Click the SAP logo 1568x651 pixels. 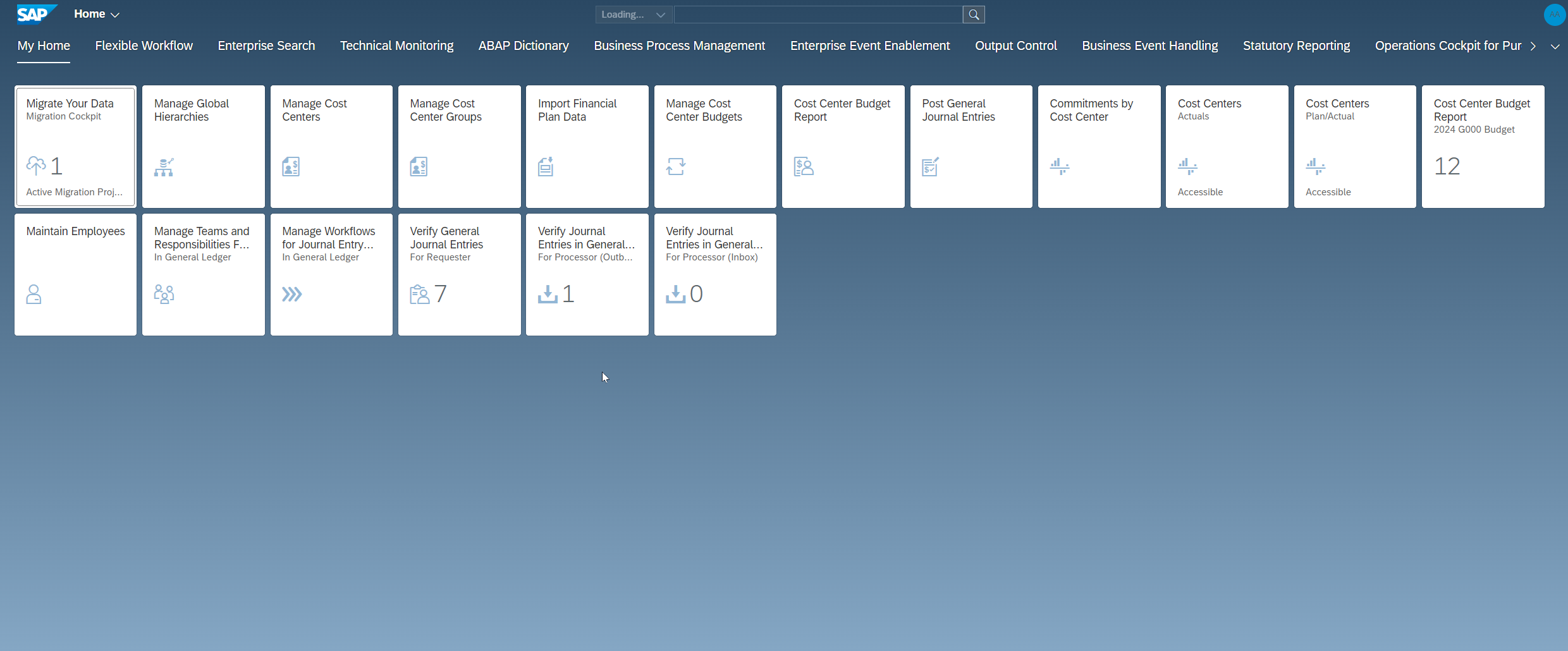[x=37, y=14]
